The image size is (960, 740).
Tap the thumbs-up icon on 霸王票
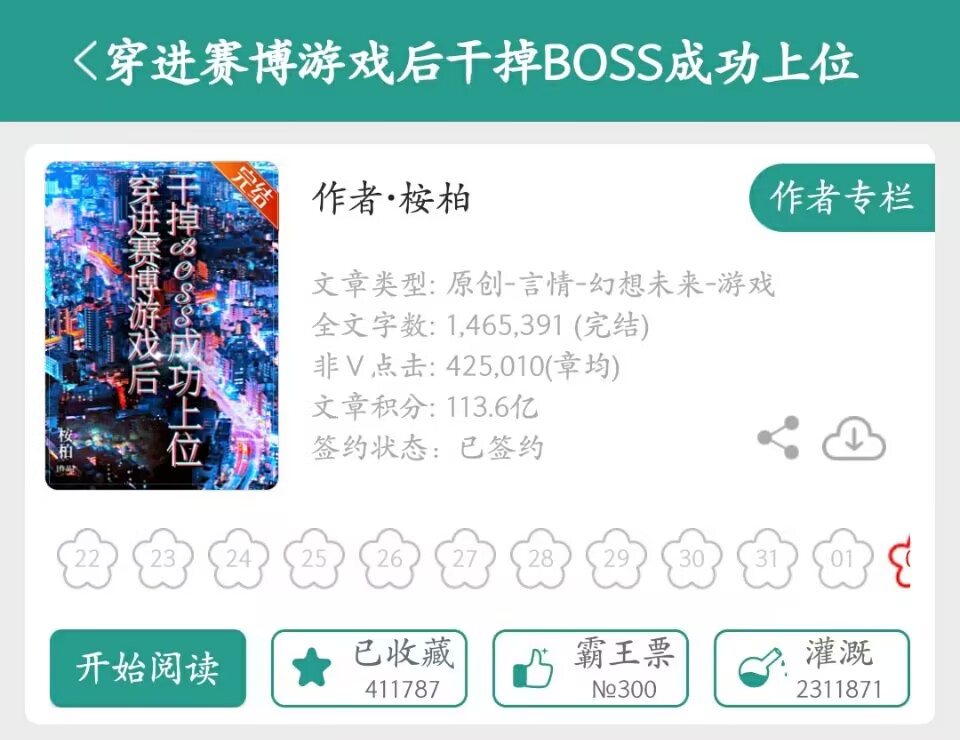coord(533,668)
